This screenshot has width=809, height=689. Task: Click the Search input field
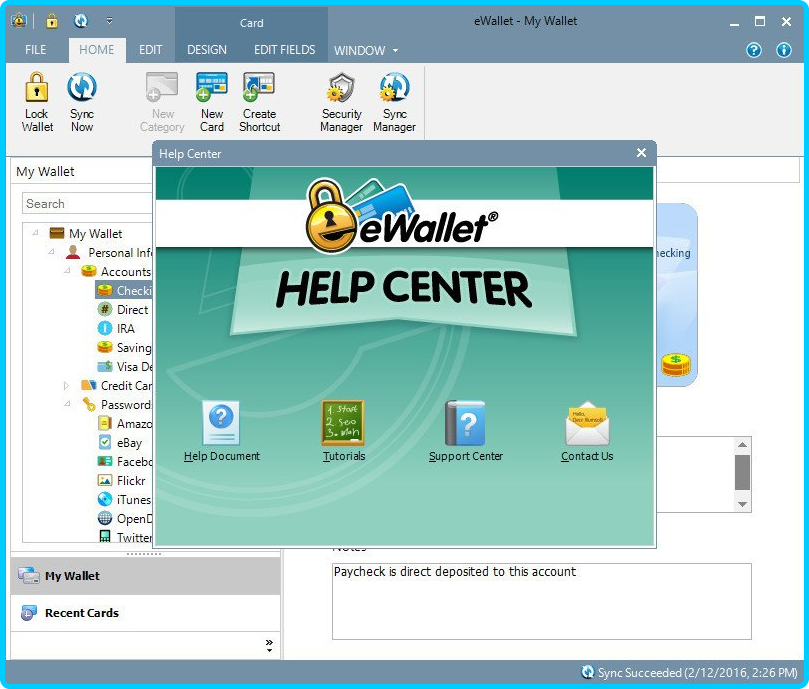tap(87, 203)
